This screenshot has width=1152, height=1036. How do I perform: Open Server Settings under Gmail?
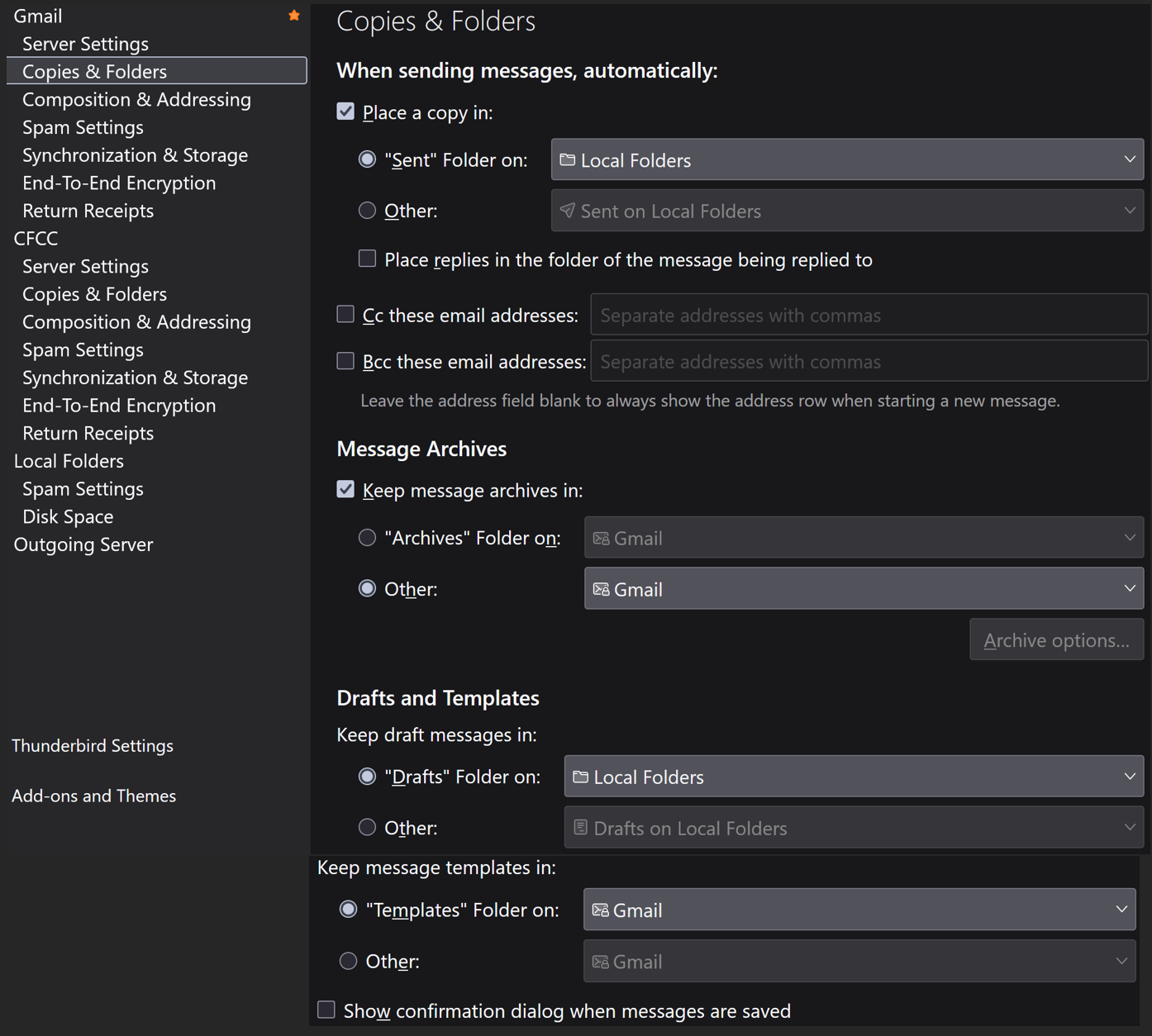[85, 44]
